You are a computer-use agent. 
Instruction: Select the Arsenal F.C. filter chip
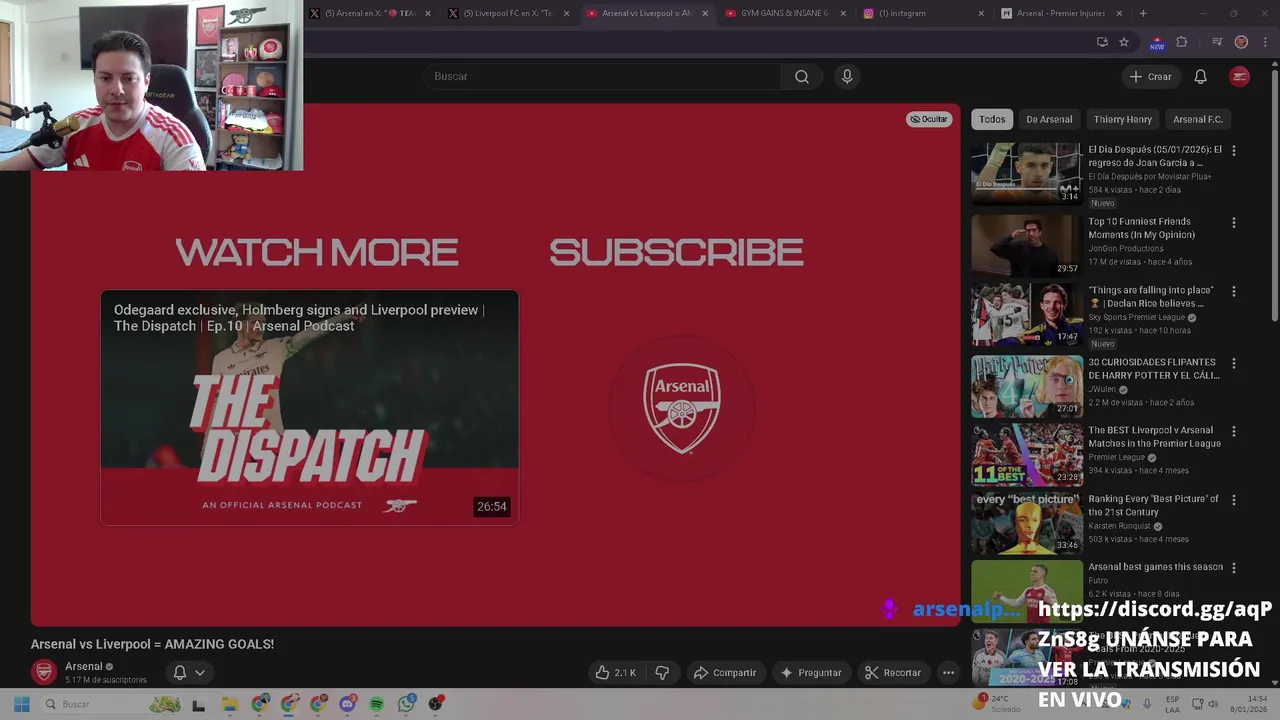point(1198,119)
